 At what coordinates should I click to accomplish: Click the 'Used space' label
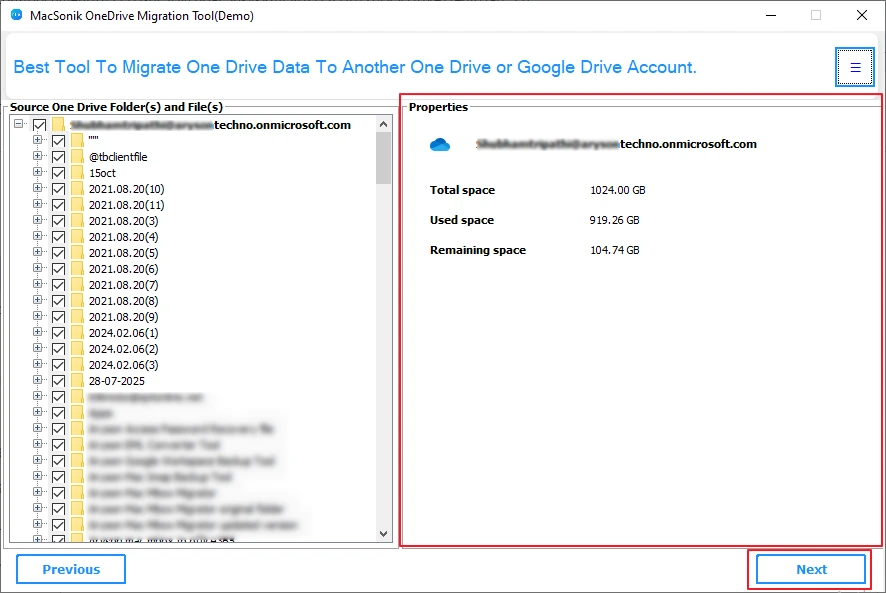462,220
